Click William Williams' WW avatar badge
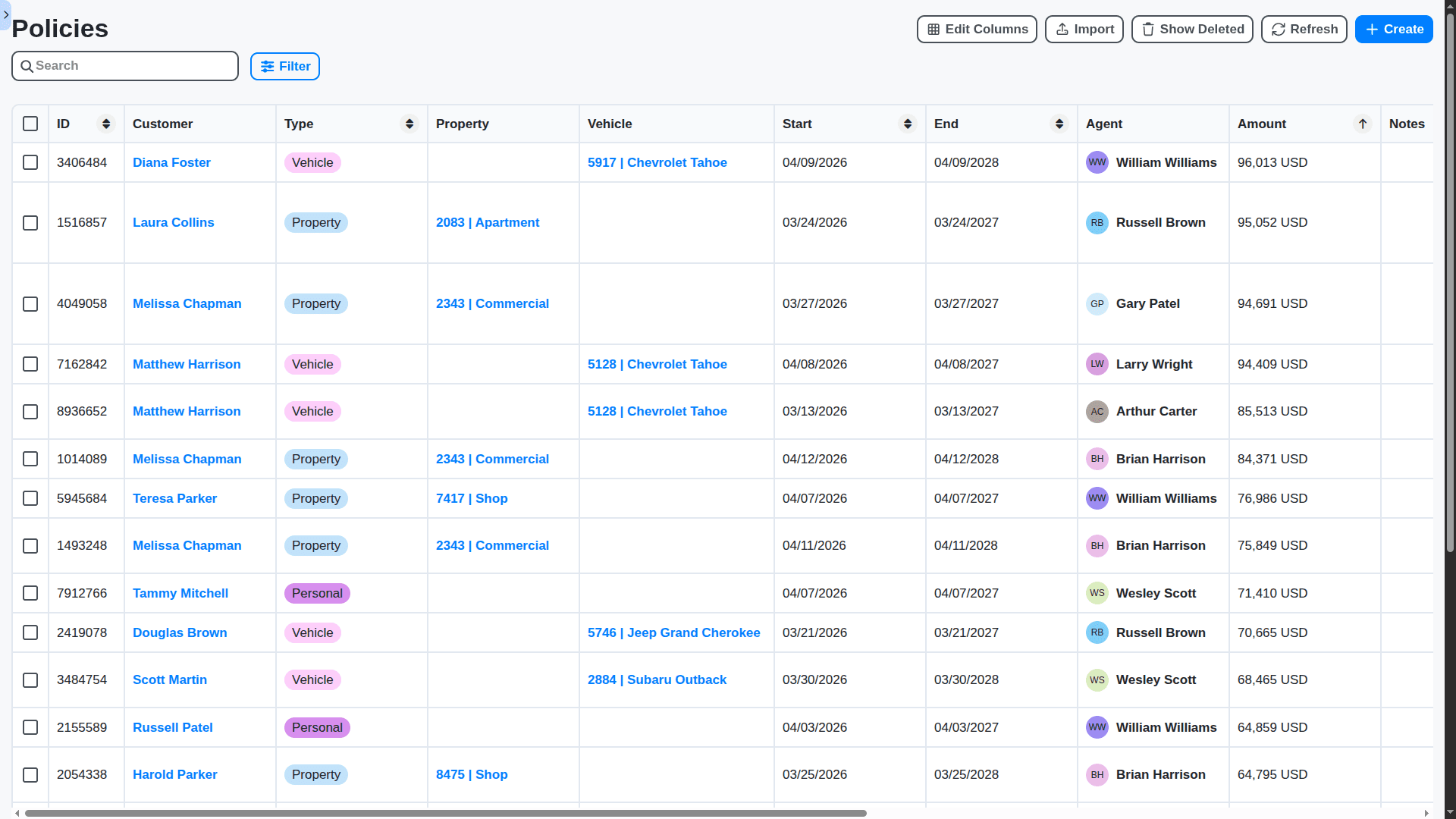The height and width of the screenshot is (819, 1456). point(1097,162)
